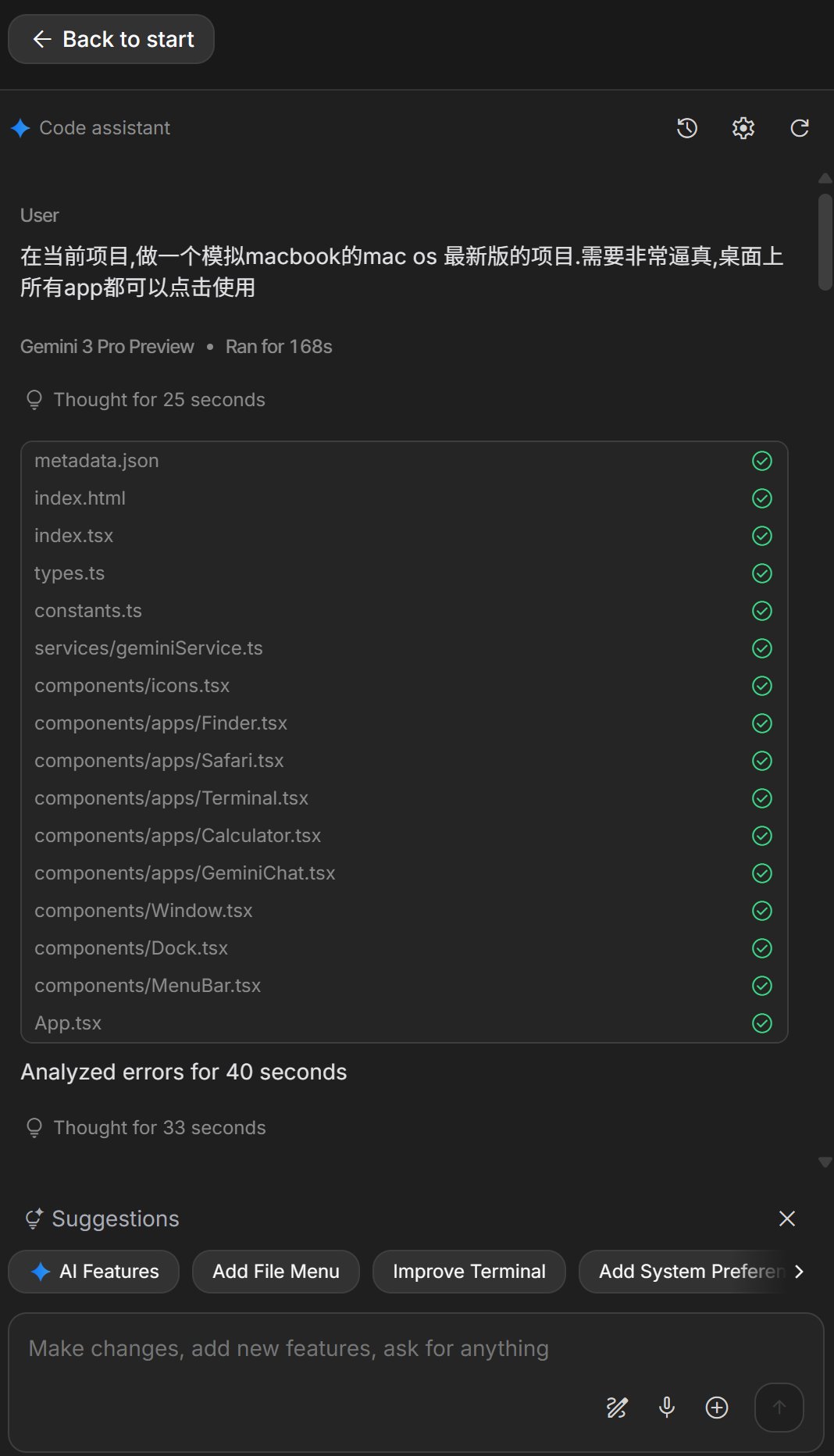Pick the Improve Terminal suggestion
The width and height of the screenshot is (834, 1456).
click(469, 1272)
